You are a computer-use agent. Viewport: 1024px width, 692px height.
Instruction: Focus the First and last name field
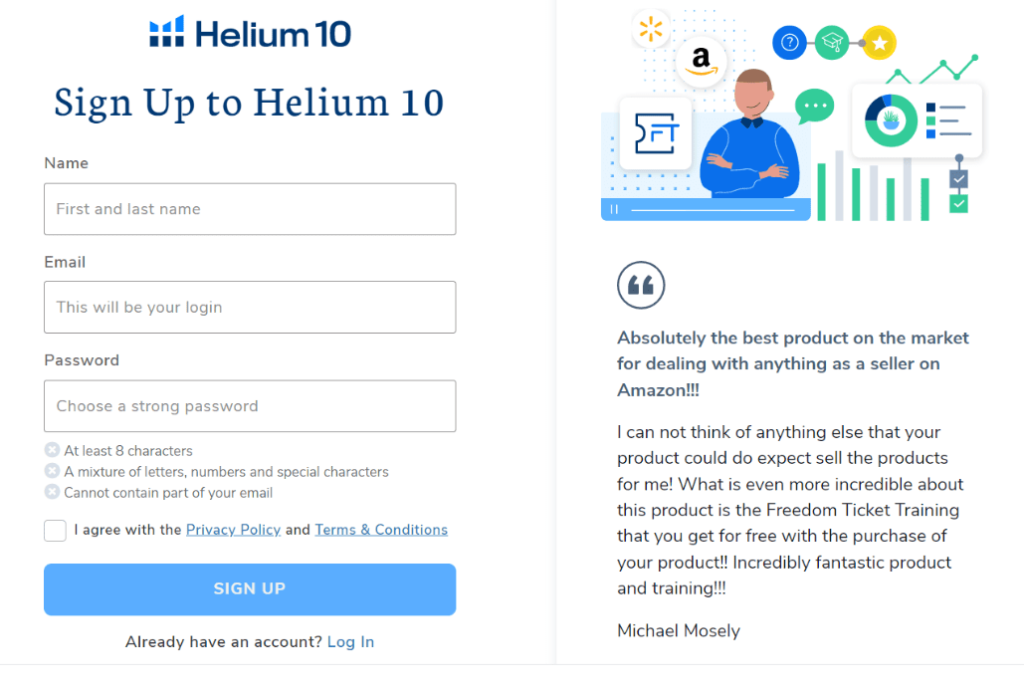coord(250,209)
